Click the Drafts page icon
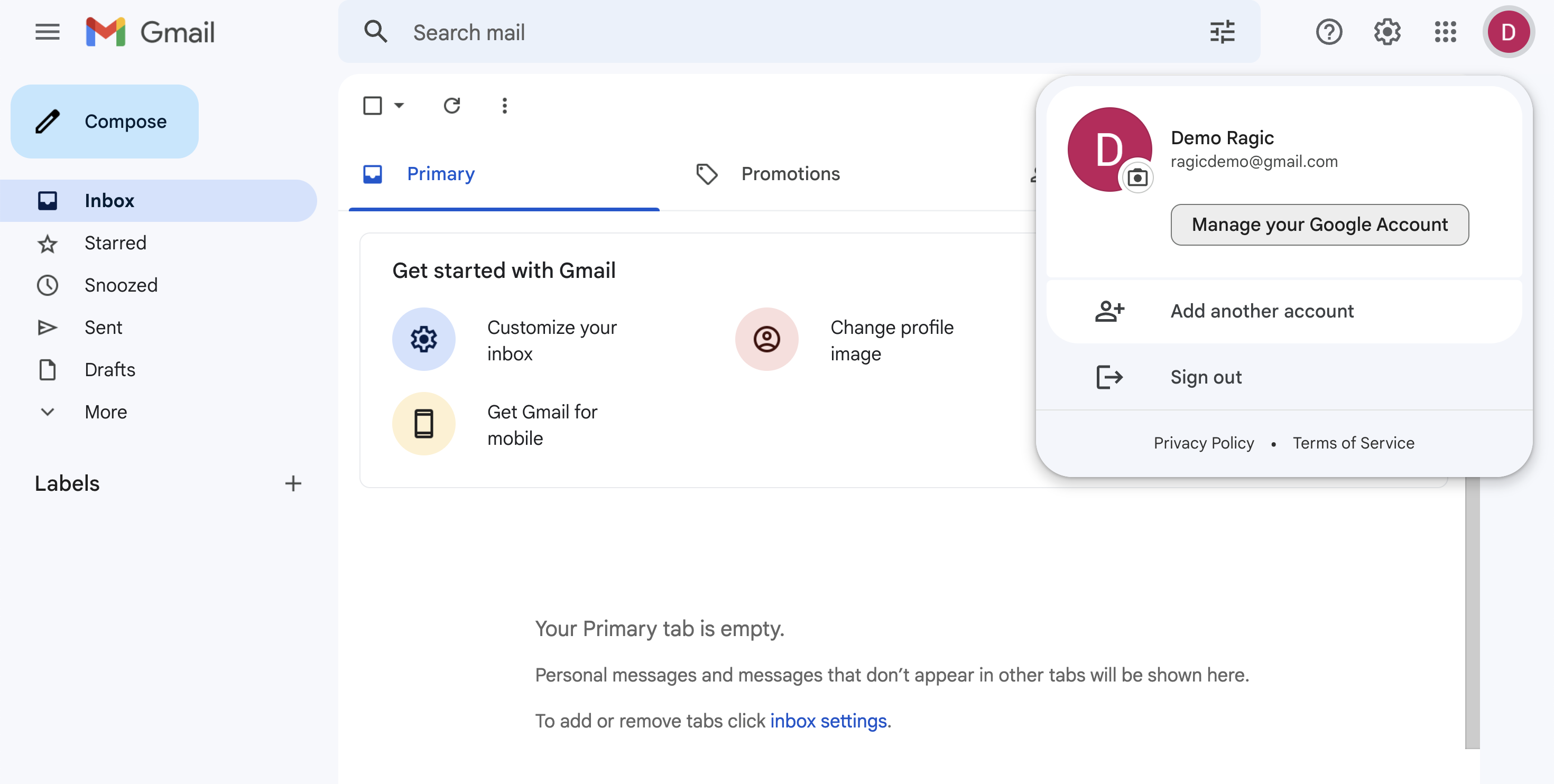Screen dimensions: 1554x784 click(x=47, y=370)
